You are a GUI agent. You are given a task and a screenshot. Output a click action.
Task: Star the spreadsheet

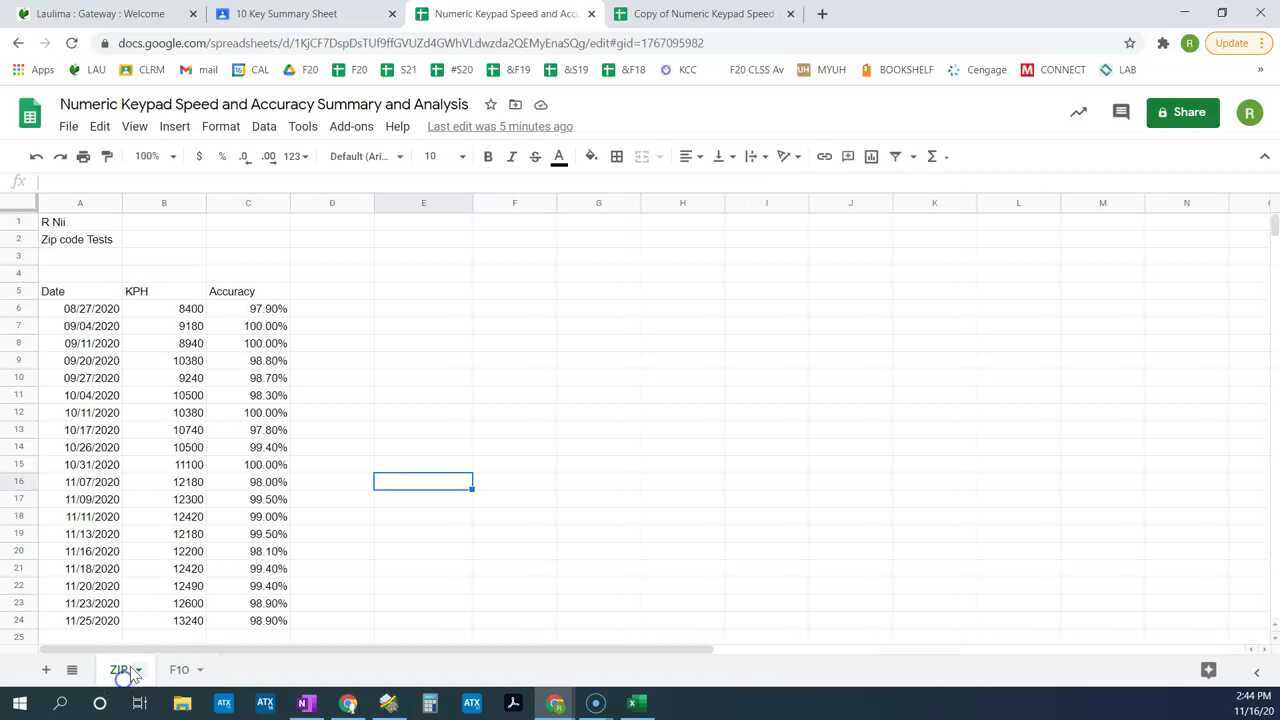[491, 105]
